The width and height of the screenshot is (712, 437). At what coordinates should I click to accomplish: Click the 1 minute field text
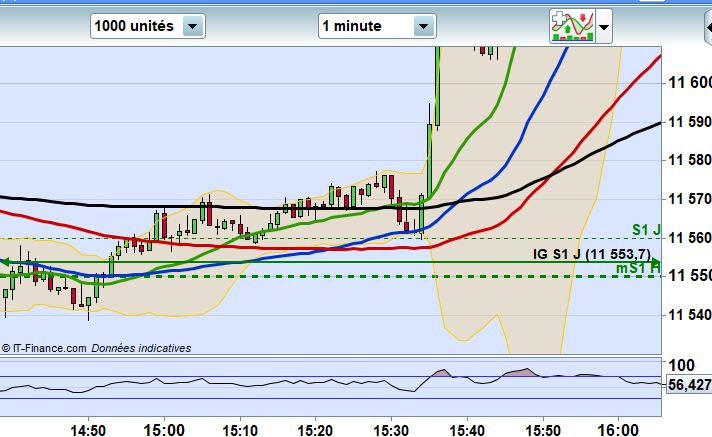click(352, 26)
